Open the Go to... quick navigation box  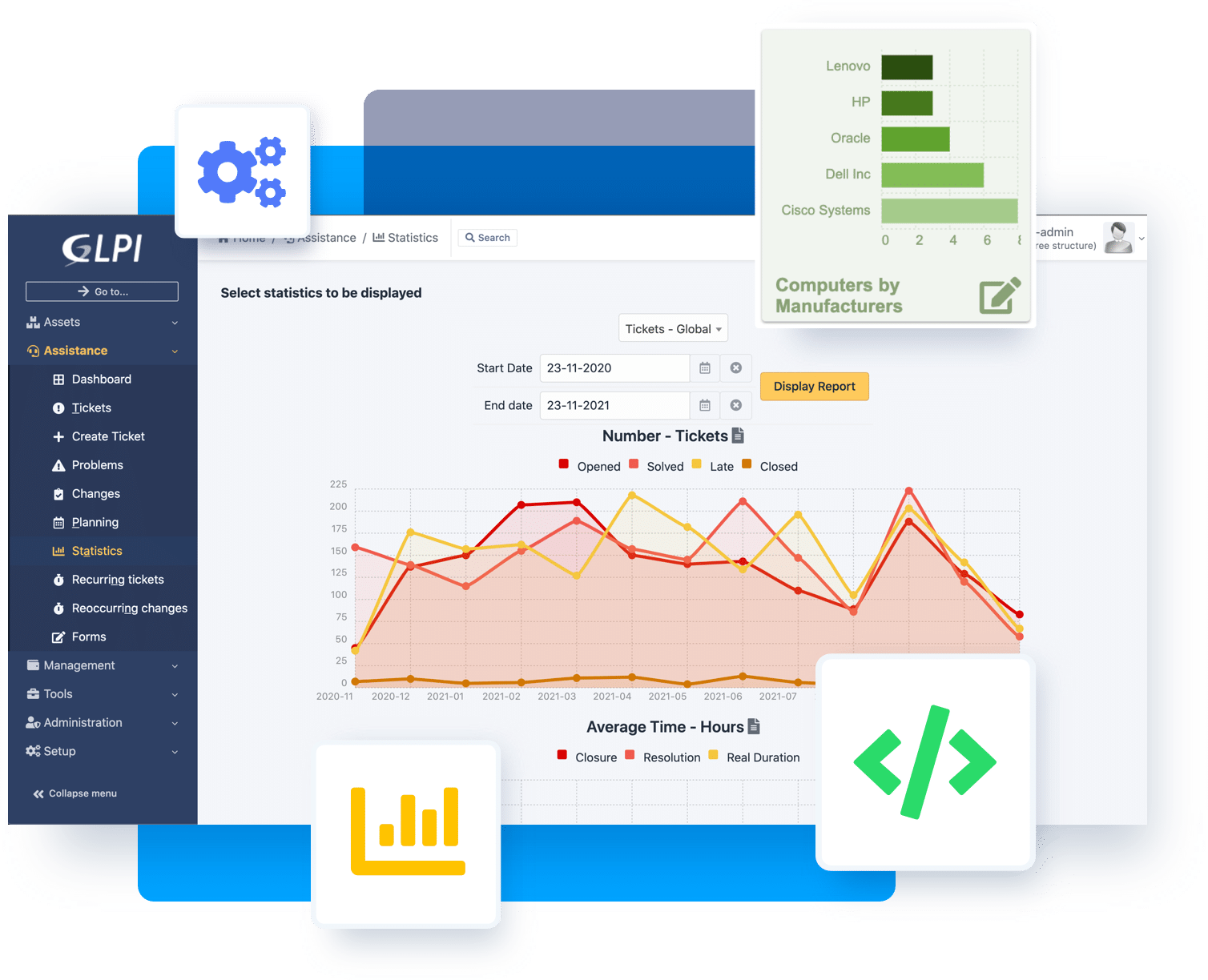pos(102,291)
